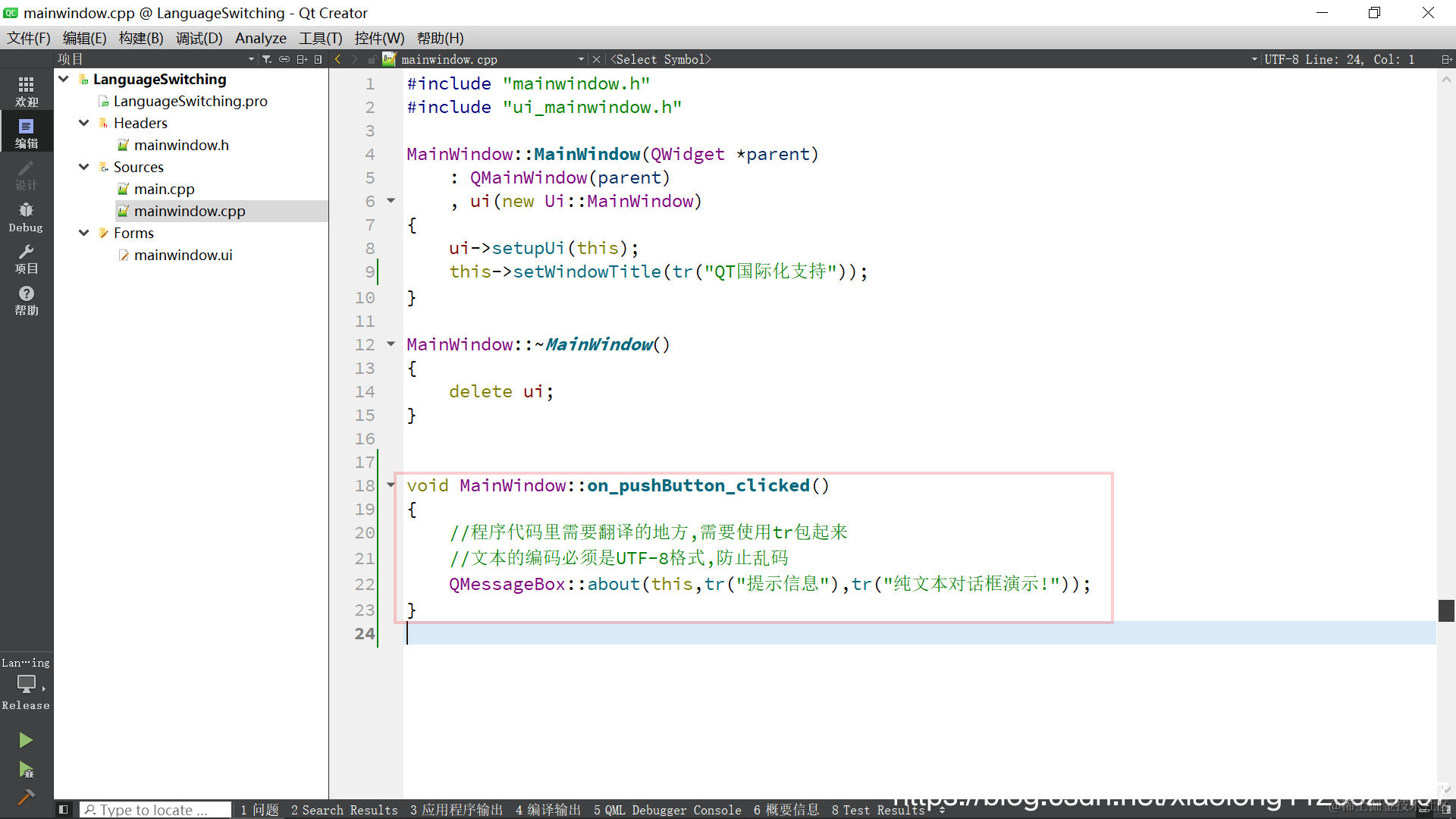Open the Select Symbol dropdown
The image size is (1456, 819).
pos(933,59)
